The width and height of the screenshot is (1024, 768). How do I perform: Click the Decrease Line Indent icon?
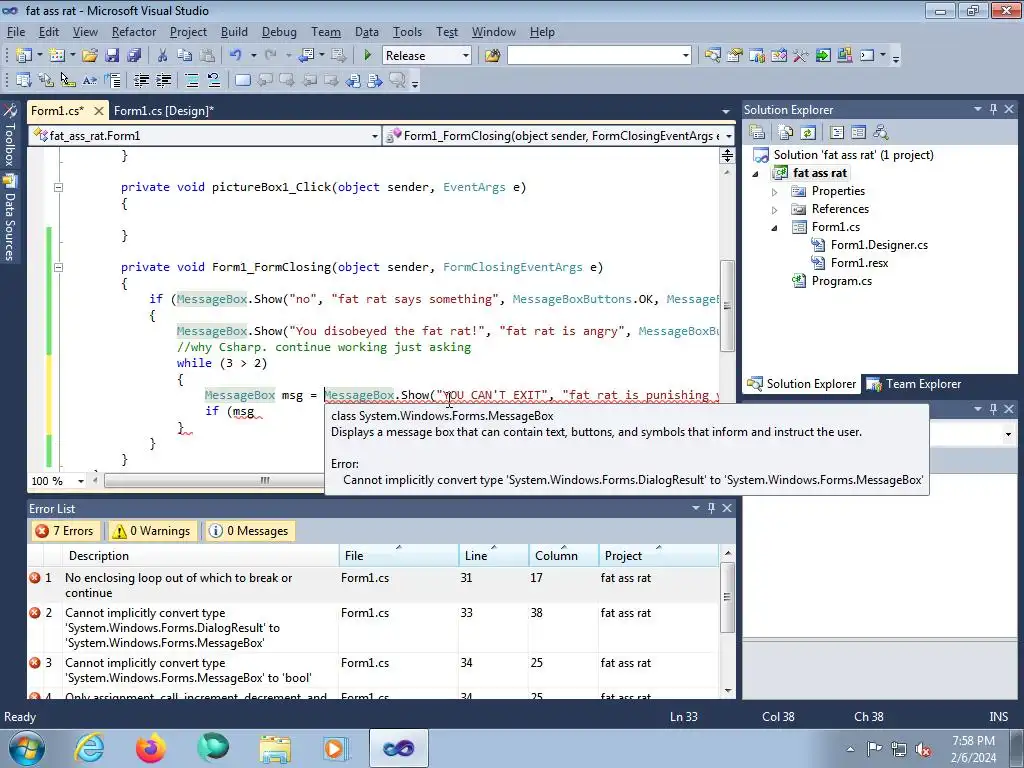point(141,80)
